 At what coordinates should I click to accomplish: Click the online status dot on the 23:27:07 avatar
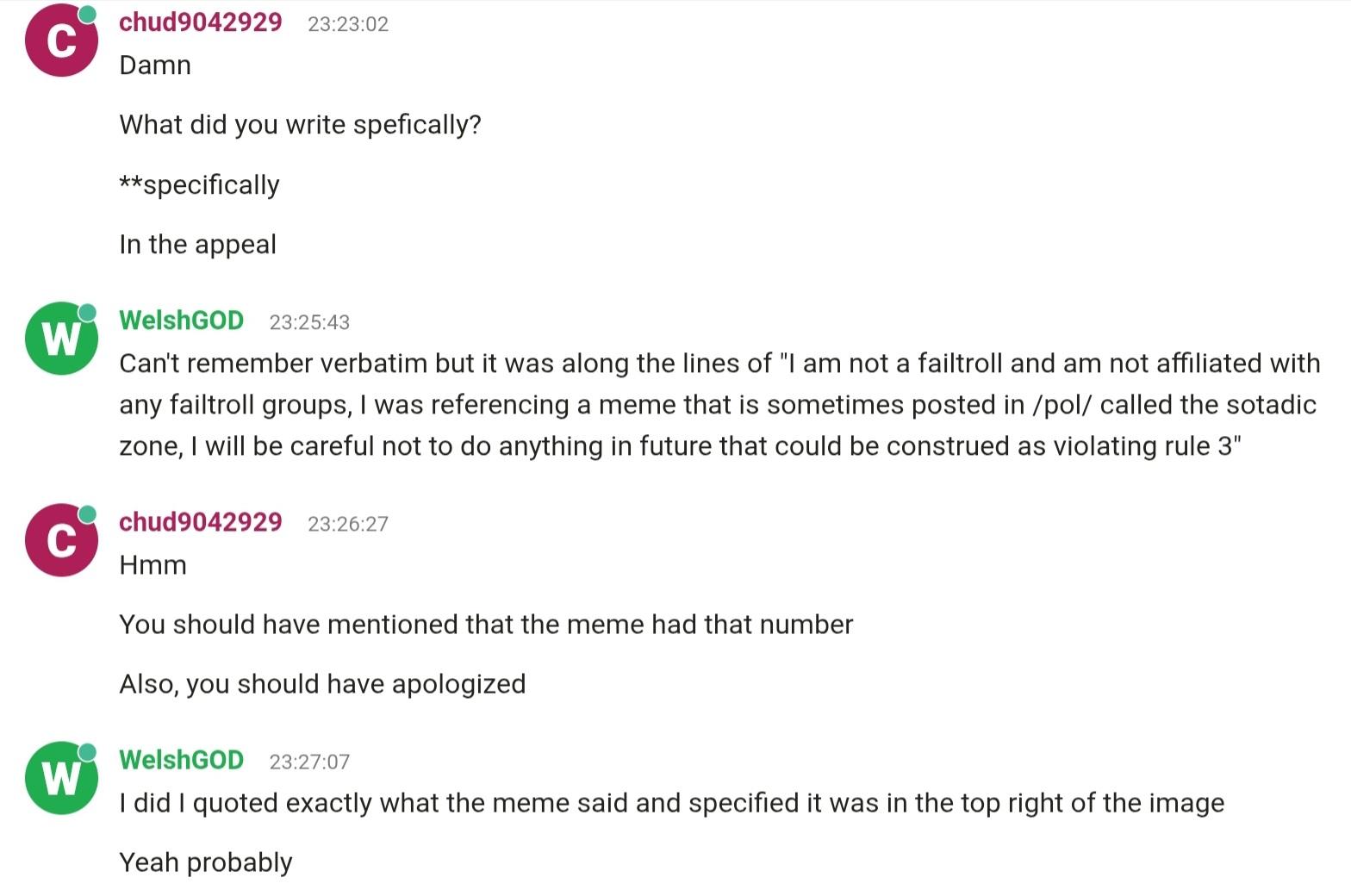(88, 751)
